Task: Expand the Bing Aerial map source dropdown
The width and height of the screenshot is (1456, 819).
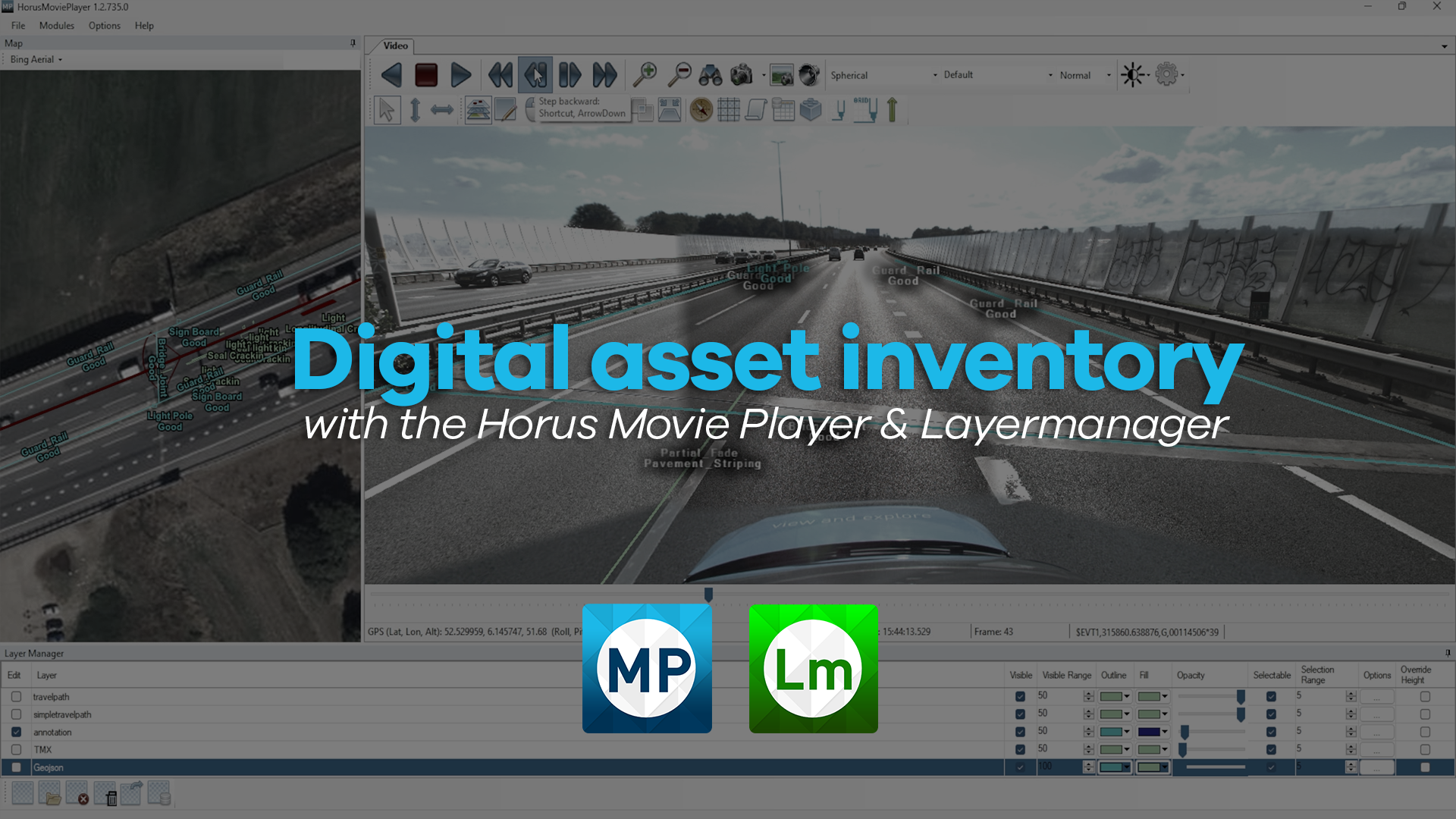Action: click(x=59, y=59)
